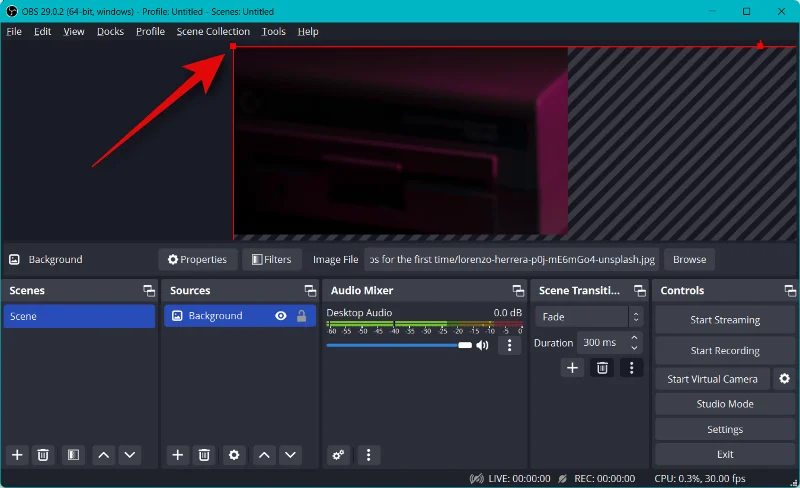Remove scene transition with trash icon
Image resolution: width=800 pixels, height=488 pixels.
(x=602, y=368)
